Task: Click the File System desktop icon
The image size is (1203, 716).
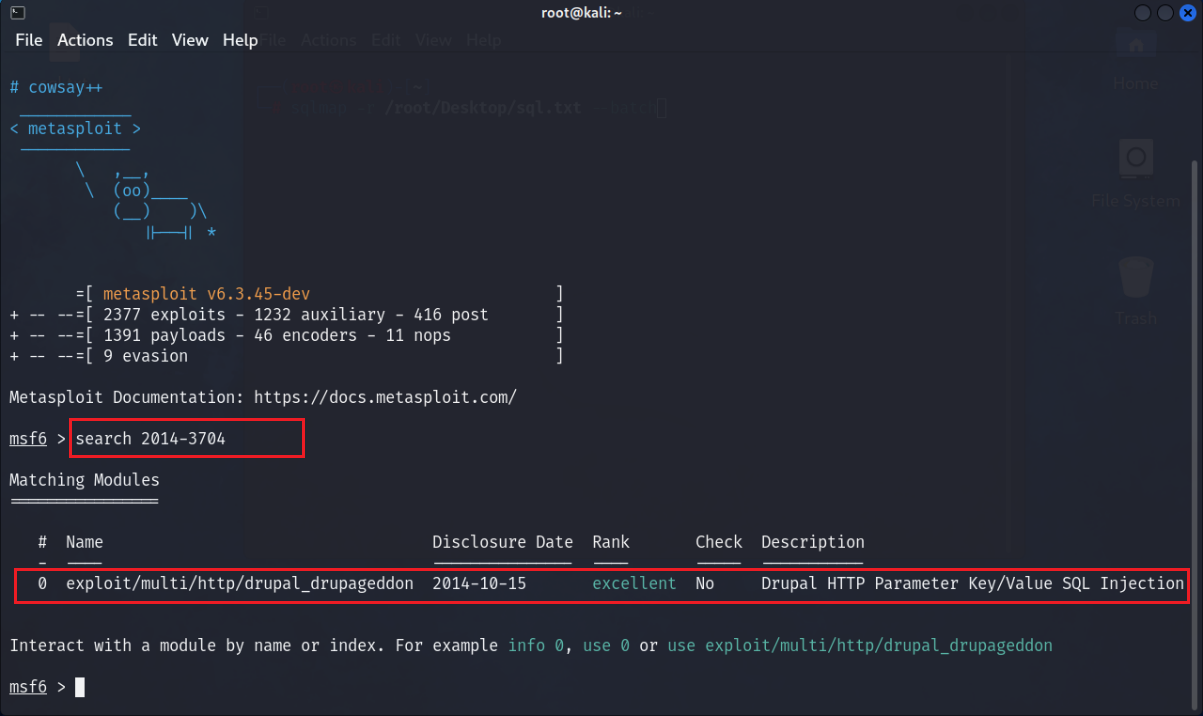Action: point(1135,175)
